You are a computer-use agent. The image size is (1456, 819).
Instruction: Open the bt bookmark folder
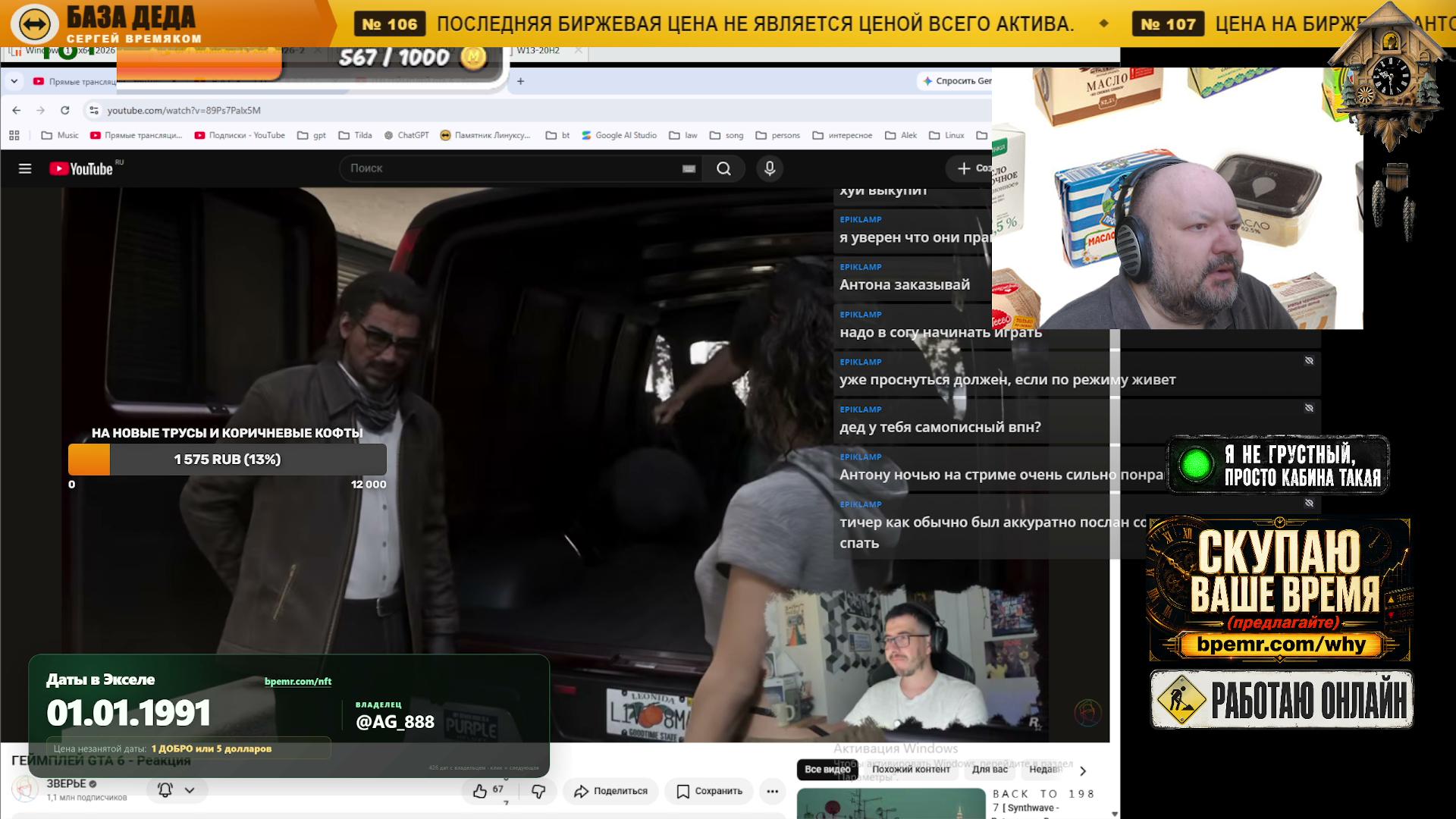tap(557, 136)
